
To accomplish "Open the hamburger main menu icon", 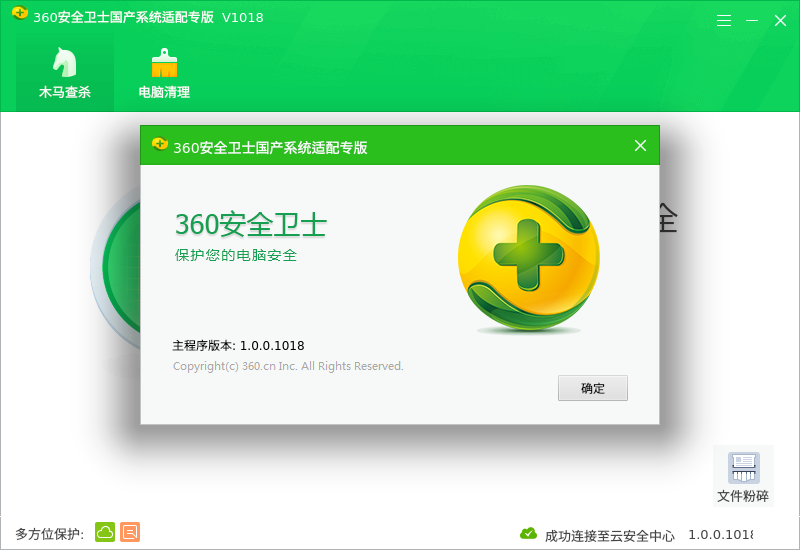I will (723, 20).
